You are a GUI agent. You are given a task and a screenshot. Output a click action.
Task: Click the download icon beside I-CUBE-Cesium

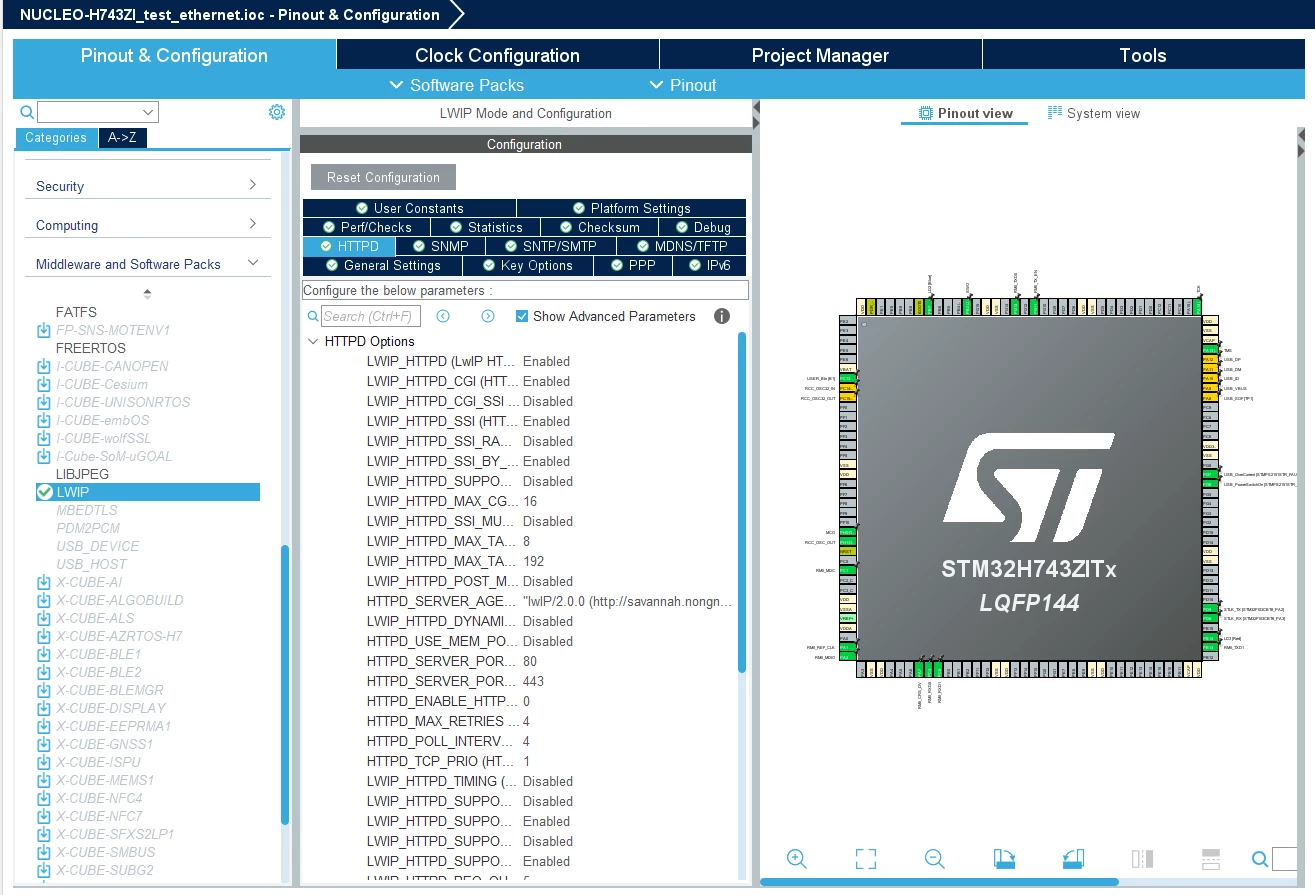pos(44,384)
